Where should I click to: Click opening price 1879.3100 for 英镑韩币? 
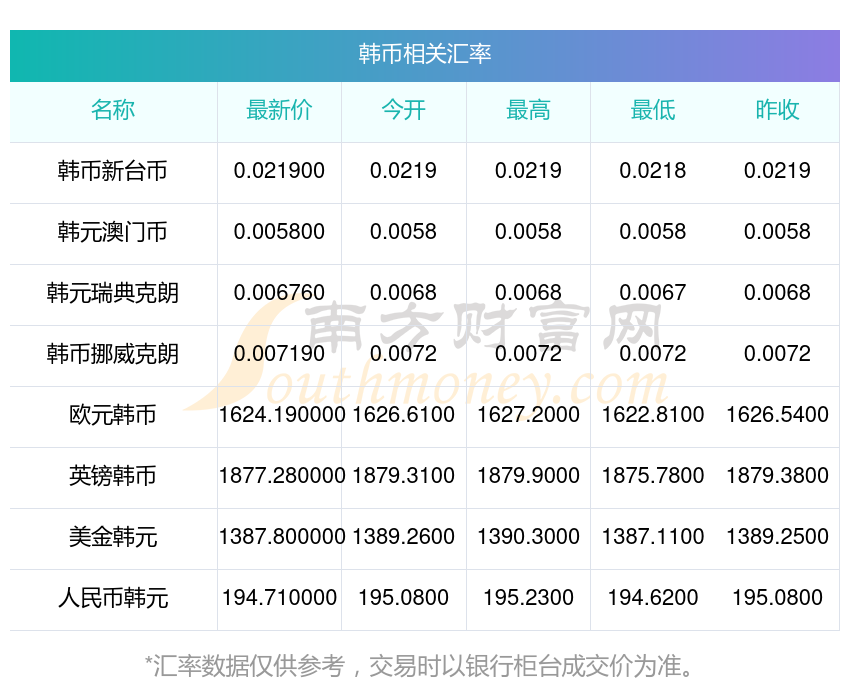click(x=404, y=476)
